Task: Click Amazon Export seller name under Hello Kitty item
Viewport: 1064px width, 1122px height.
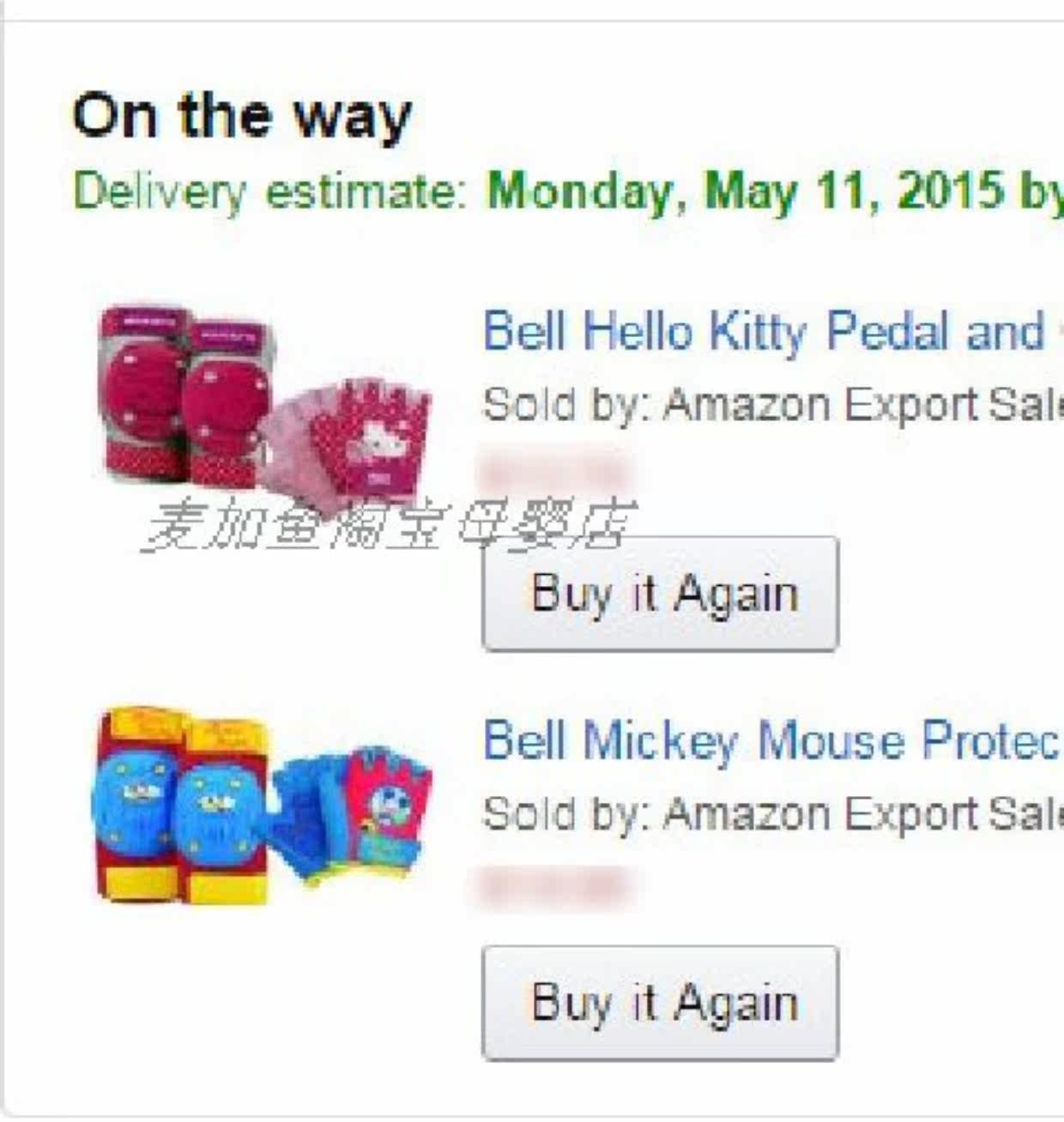Action: tap(858, 405)
